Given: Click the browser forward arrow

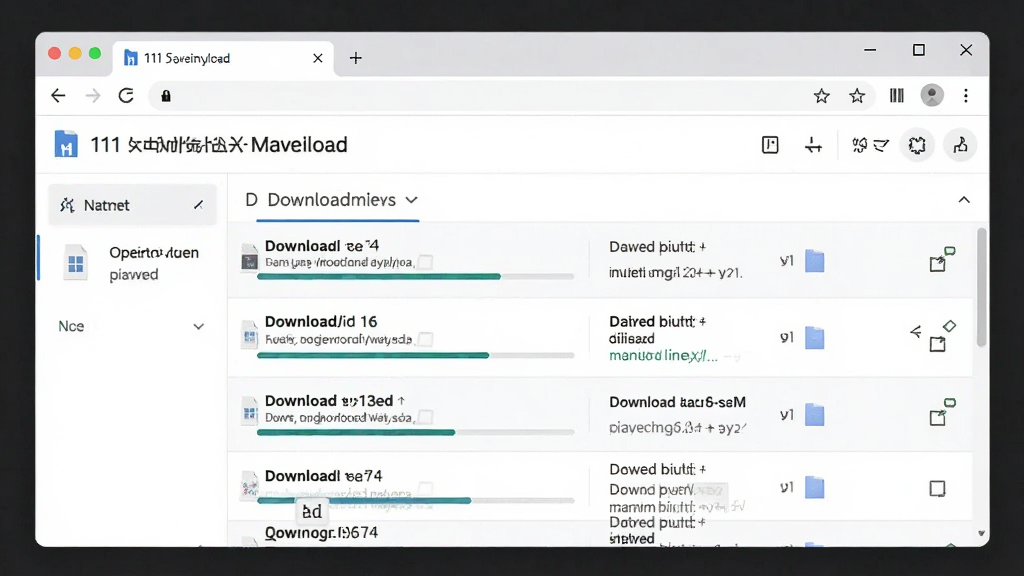Looking at the screenshot, I should 93,96.
